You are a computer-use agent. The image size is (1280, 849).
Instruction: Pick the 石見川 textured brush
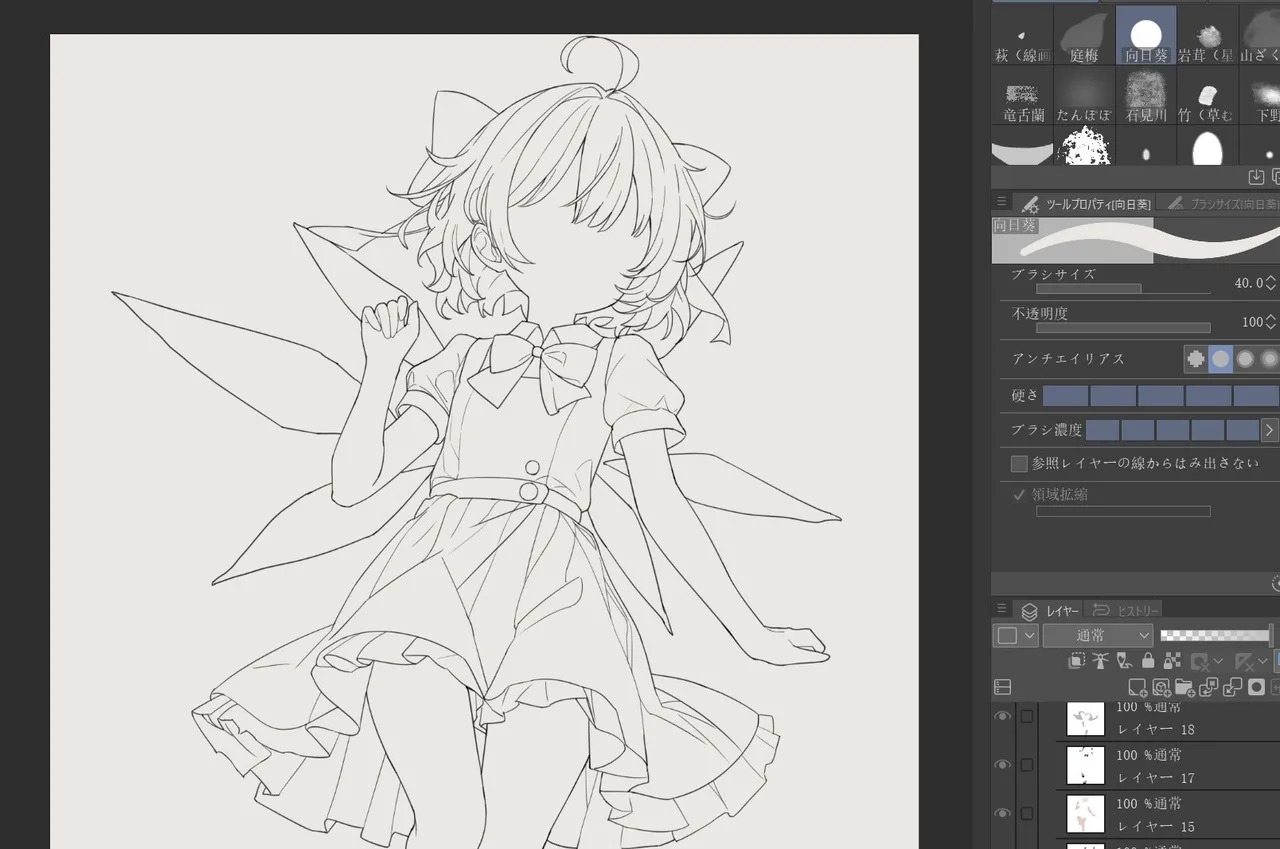pyautogui.click(x=1145, y=96)
